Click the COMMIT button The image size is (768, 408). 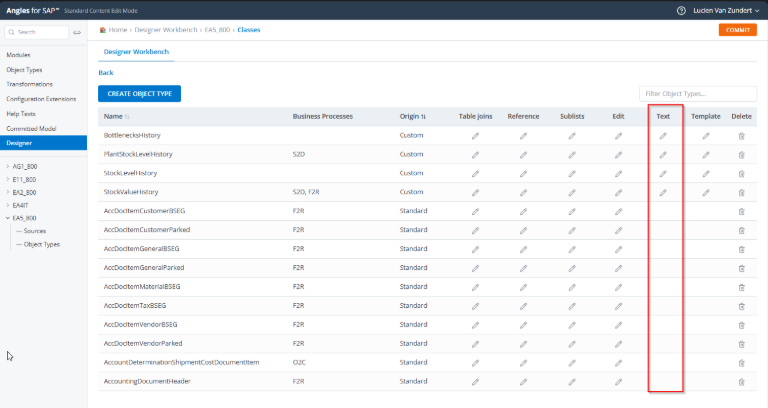pyautogui.click(x=738, y=30)
